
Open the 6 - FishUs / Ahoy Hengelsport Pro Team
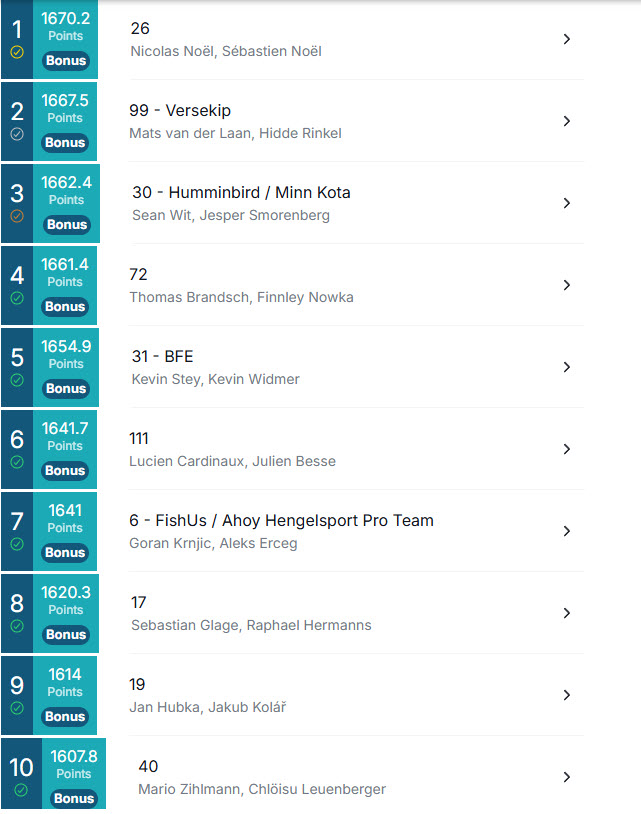[356, 531]
